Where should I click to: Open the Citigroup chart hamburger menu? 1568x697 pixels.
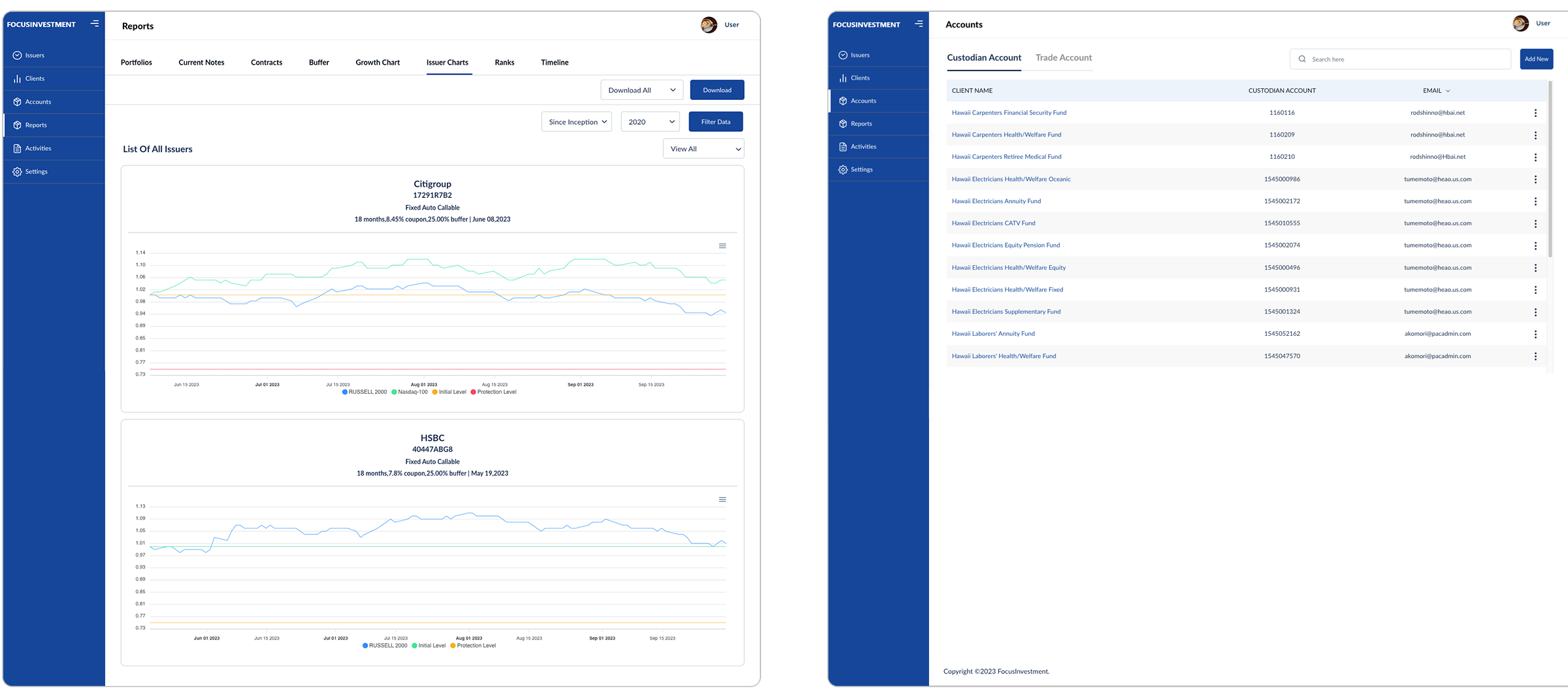click(x=722, y=246)
